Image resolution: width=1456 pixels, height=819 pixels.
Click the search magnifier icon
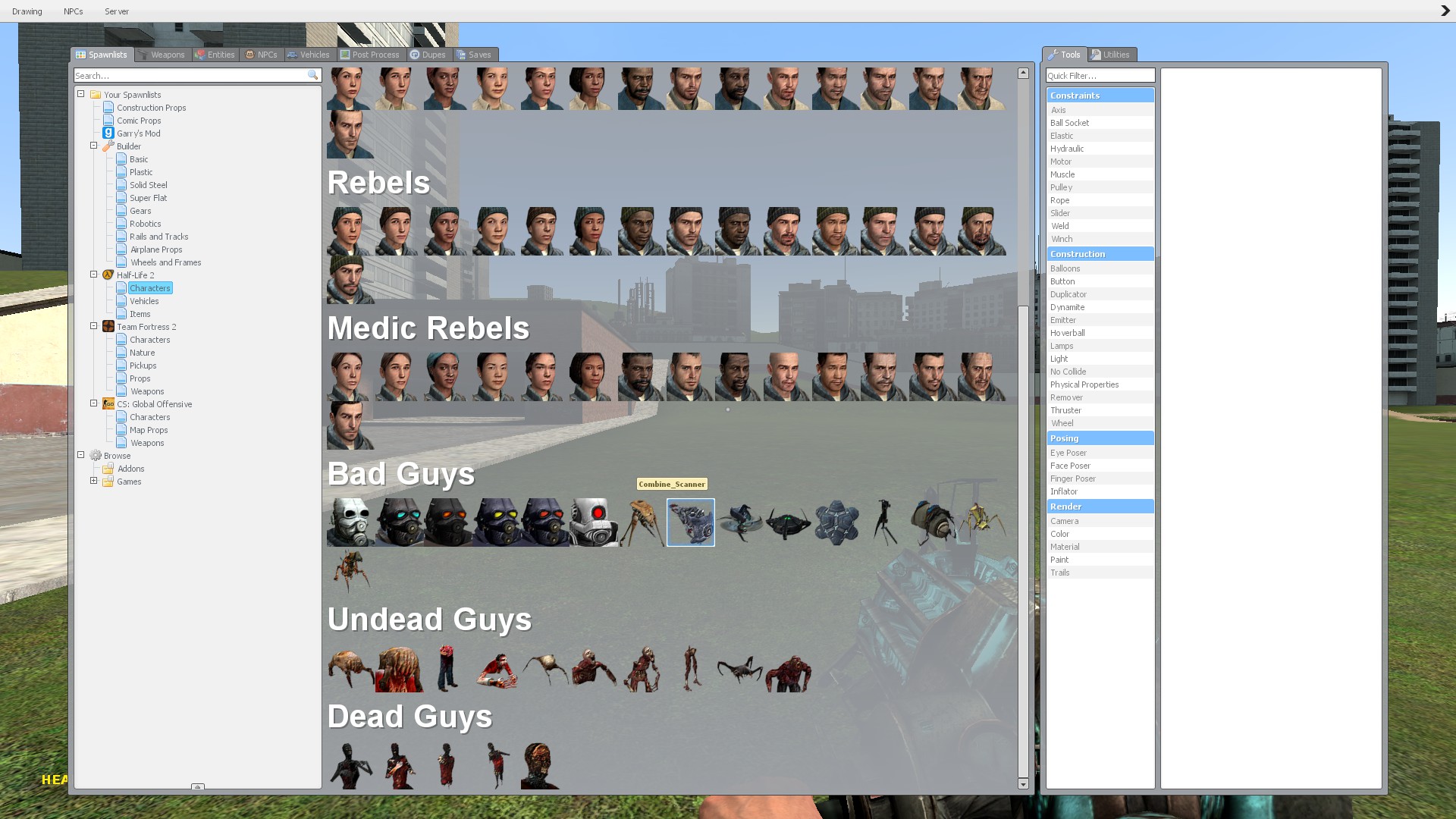coord(312,75)
